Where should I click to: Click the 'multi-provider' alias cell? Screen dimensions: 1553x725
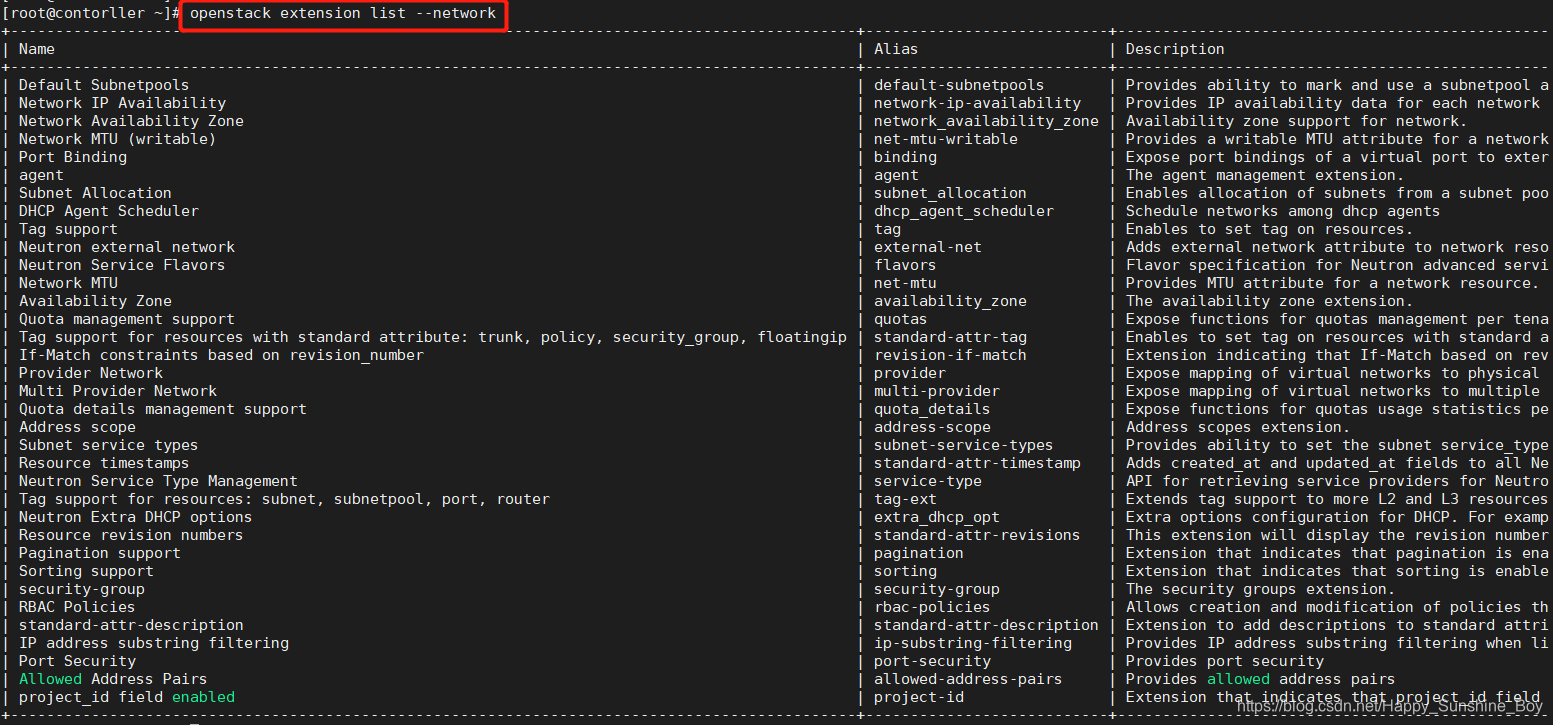[x=937, y=391]
